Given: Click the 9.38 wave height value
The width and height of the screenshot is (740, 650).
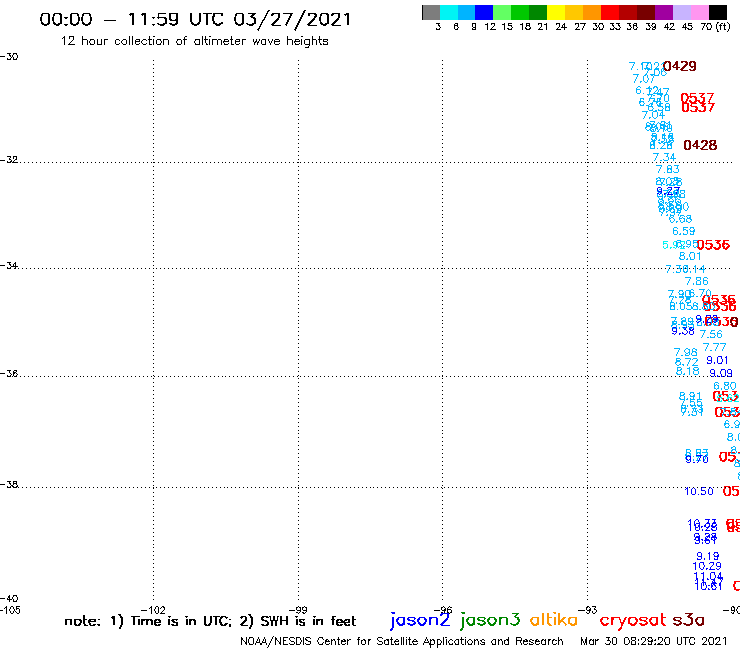Looking at the screenshot, I should click(683, 331).
